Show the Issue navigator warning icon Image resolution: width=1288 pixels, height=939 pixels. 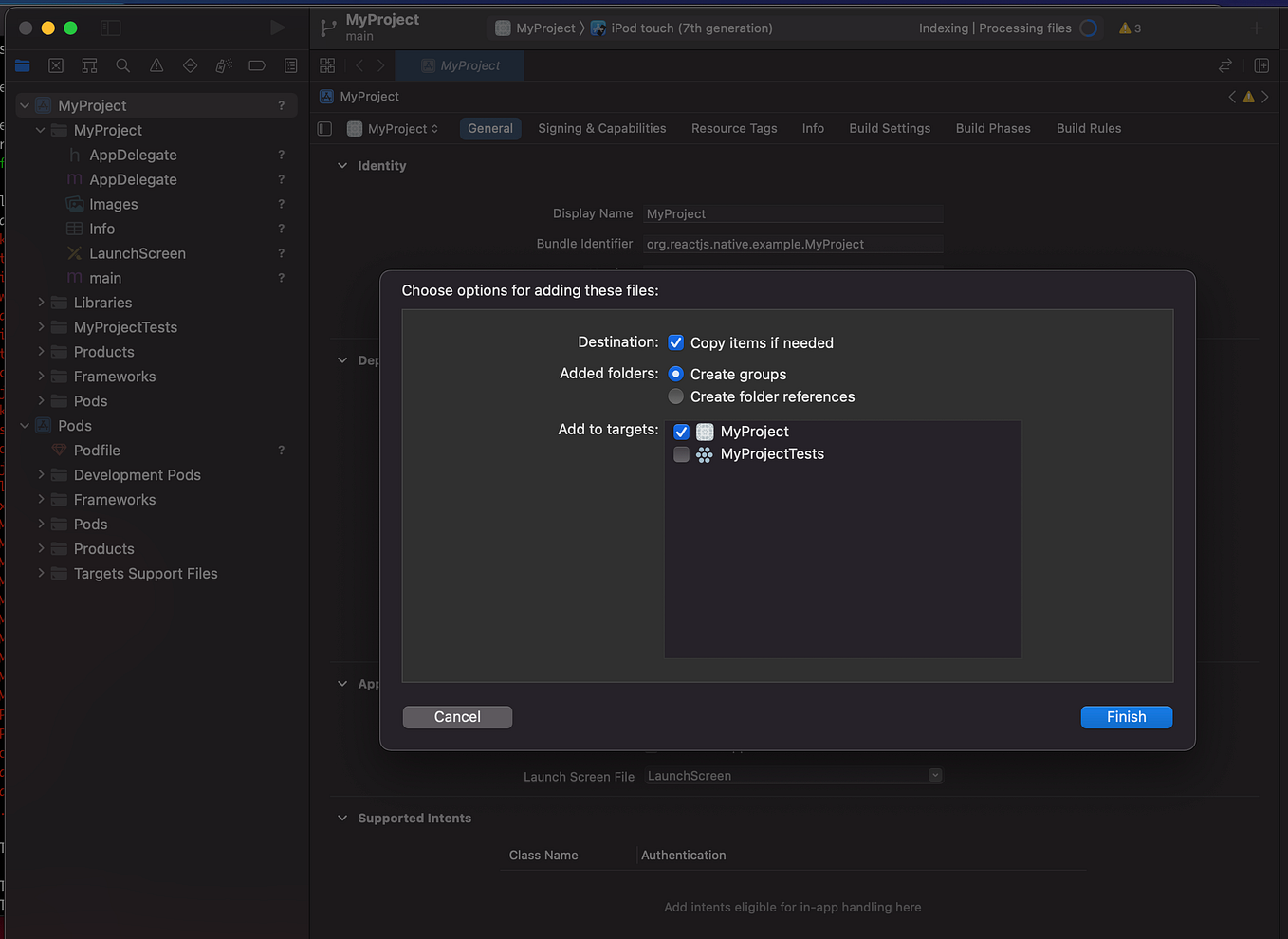[156, 65]
